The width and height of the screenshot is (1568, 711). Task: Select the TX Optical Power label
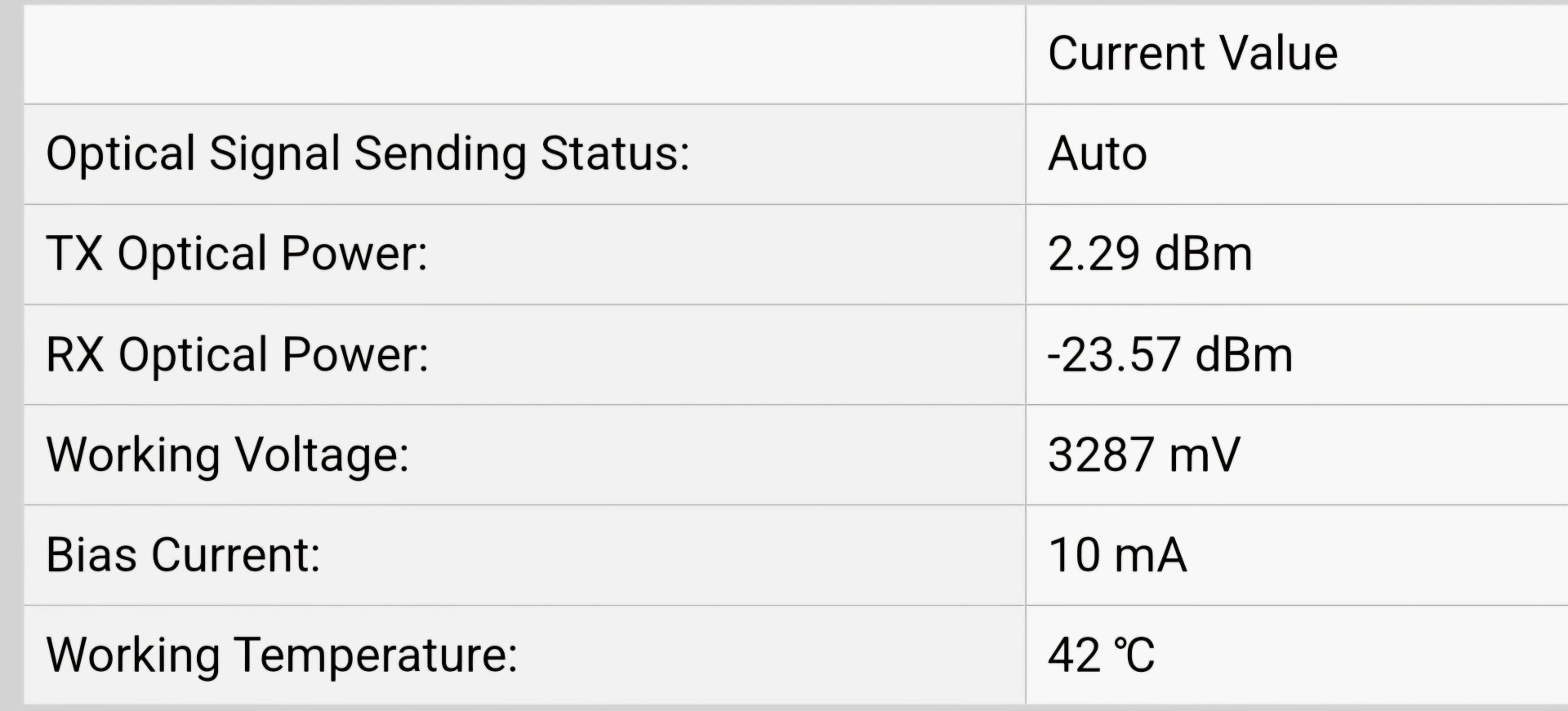click(x=237, y=254)
